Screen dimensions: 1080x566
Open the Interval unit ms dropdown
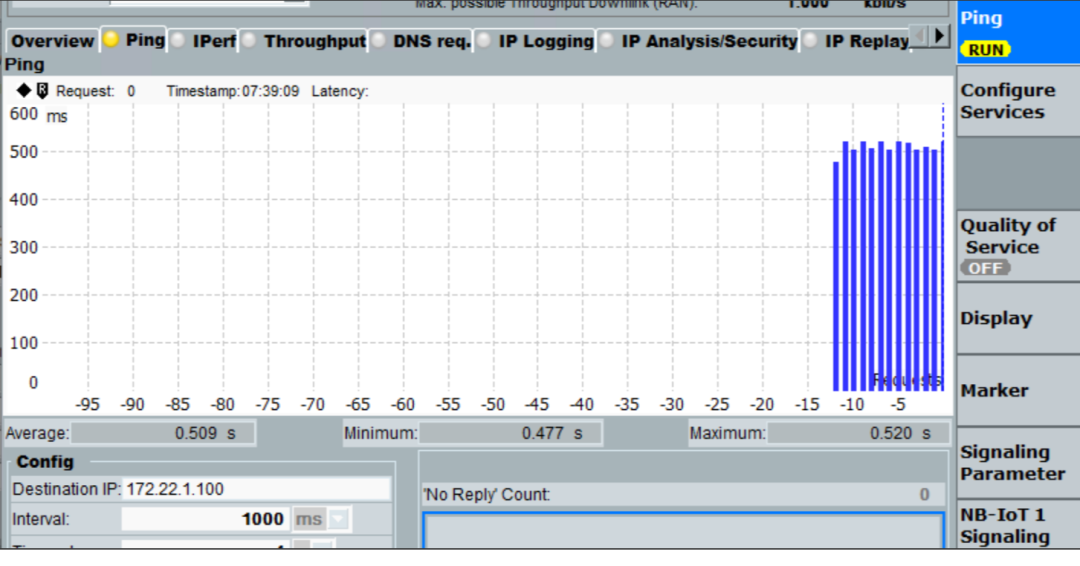click(x=339, y=519)
